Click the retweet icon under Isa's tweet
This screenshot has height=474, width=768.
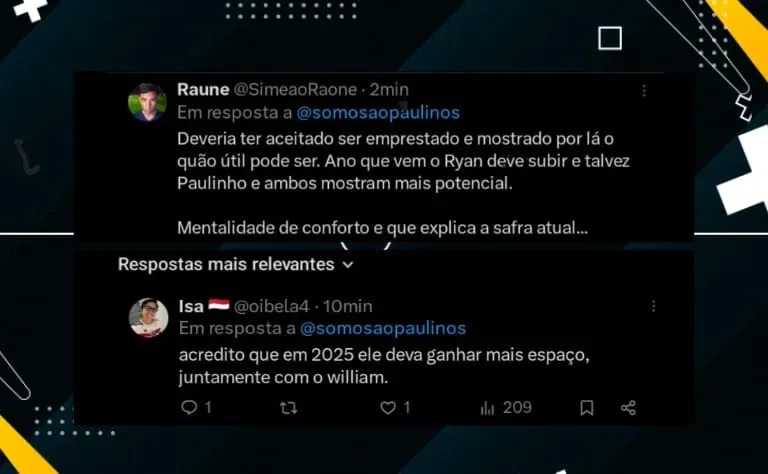click(288, 408)
